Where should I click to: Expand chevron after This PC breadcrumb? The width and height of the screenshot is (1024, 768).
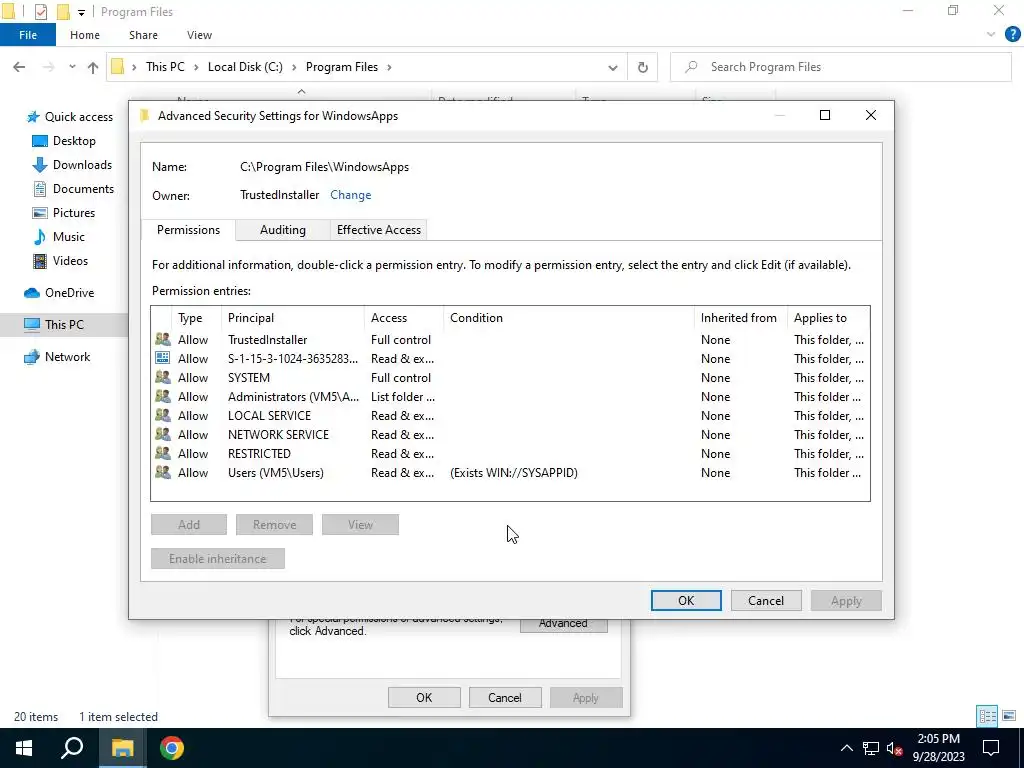tap(197, 67)
